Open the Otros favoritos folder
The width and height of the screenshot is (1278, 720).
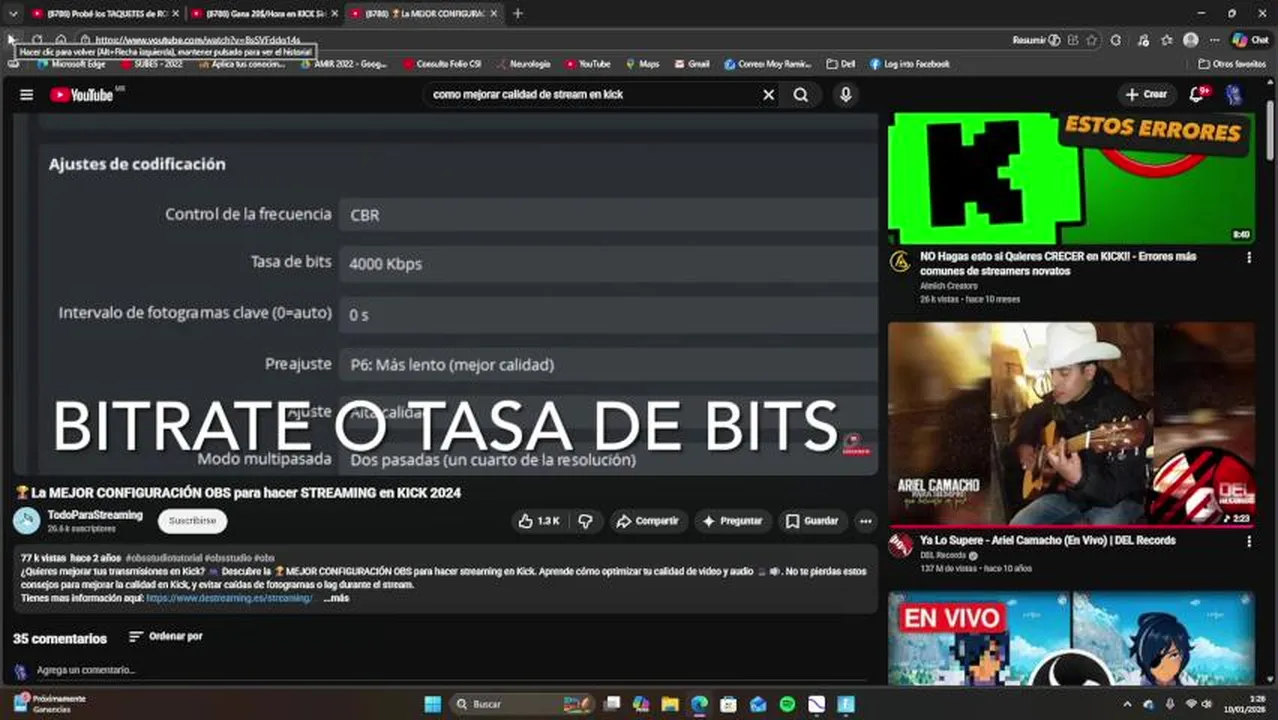(x=1232, y=63)
